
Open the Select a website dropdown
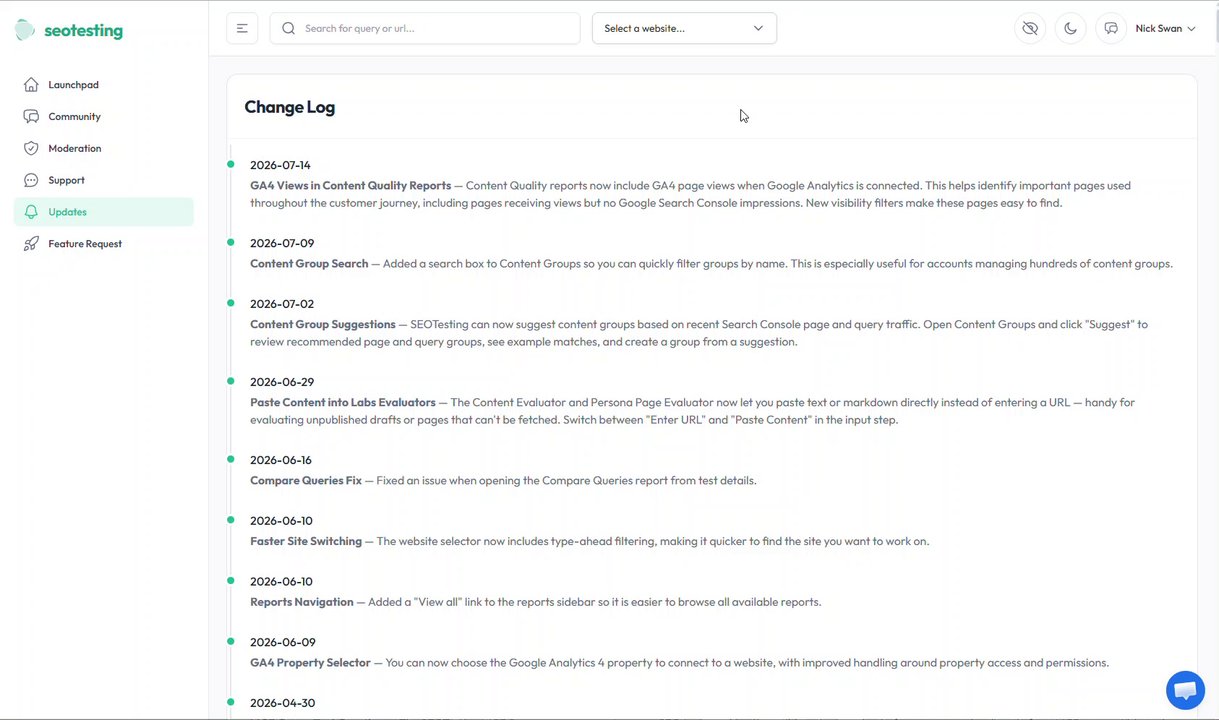684,28
